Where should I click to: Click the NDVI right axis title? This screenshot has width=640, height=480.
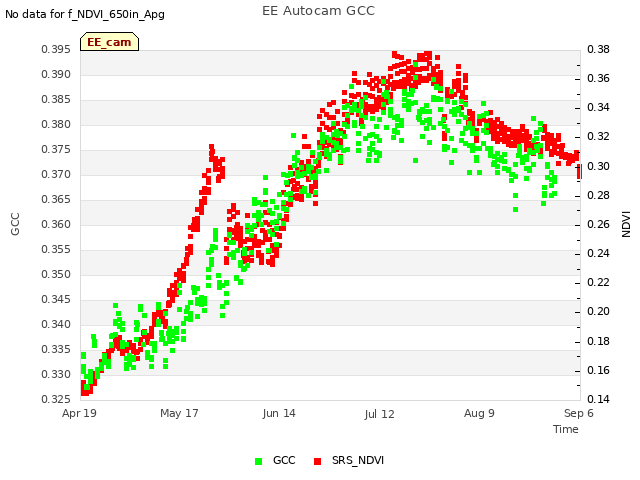pyautogui.click(x=626, y=224)
